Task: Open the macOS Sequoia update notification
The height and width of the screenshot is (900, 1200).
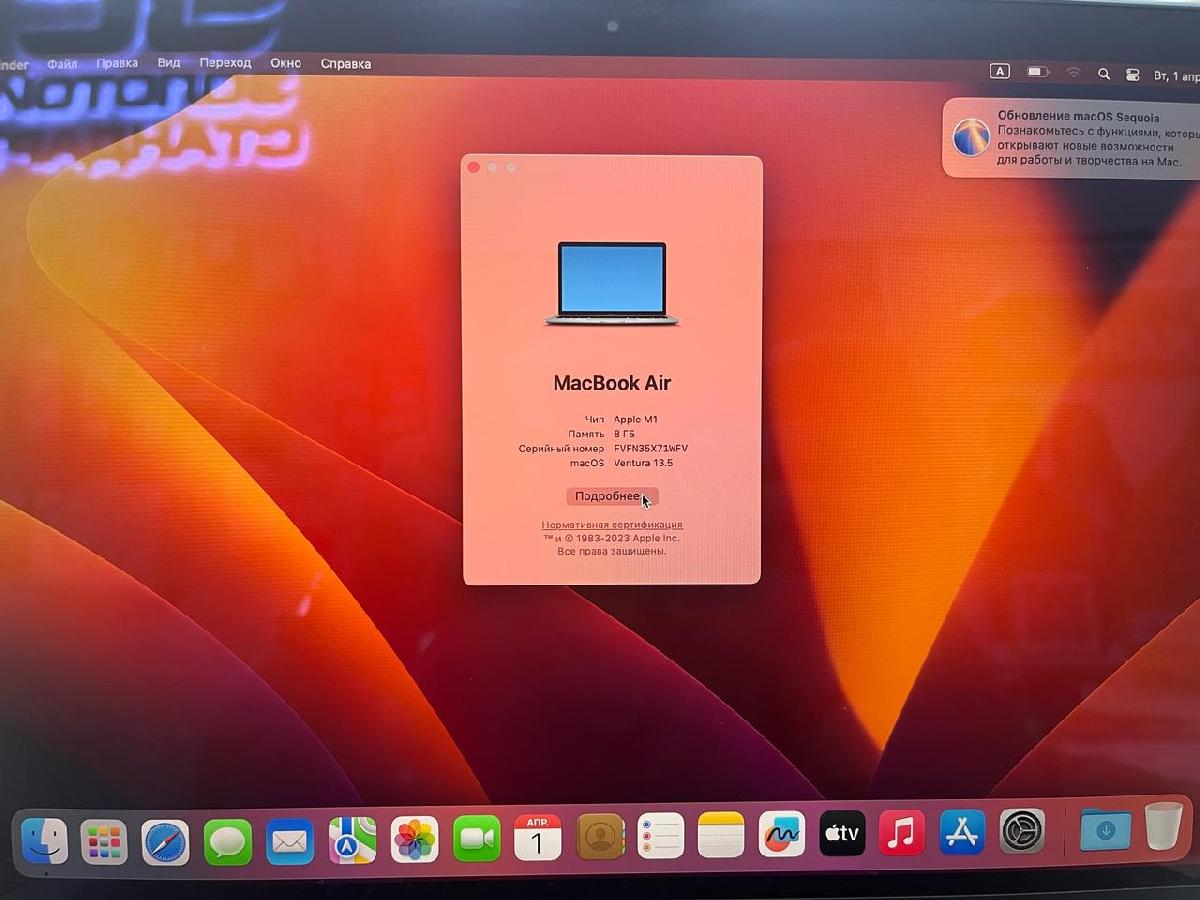Action: (x=1072, y=138)
